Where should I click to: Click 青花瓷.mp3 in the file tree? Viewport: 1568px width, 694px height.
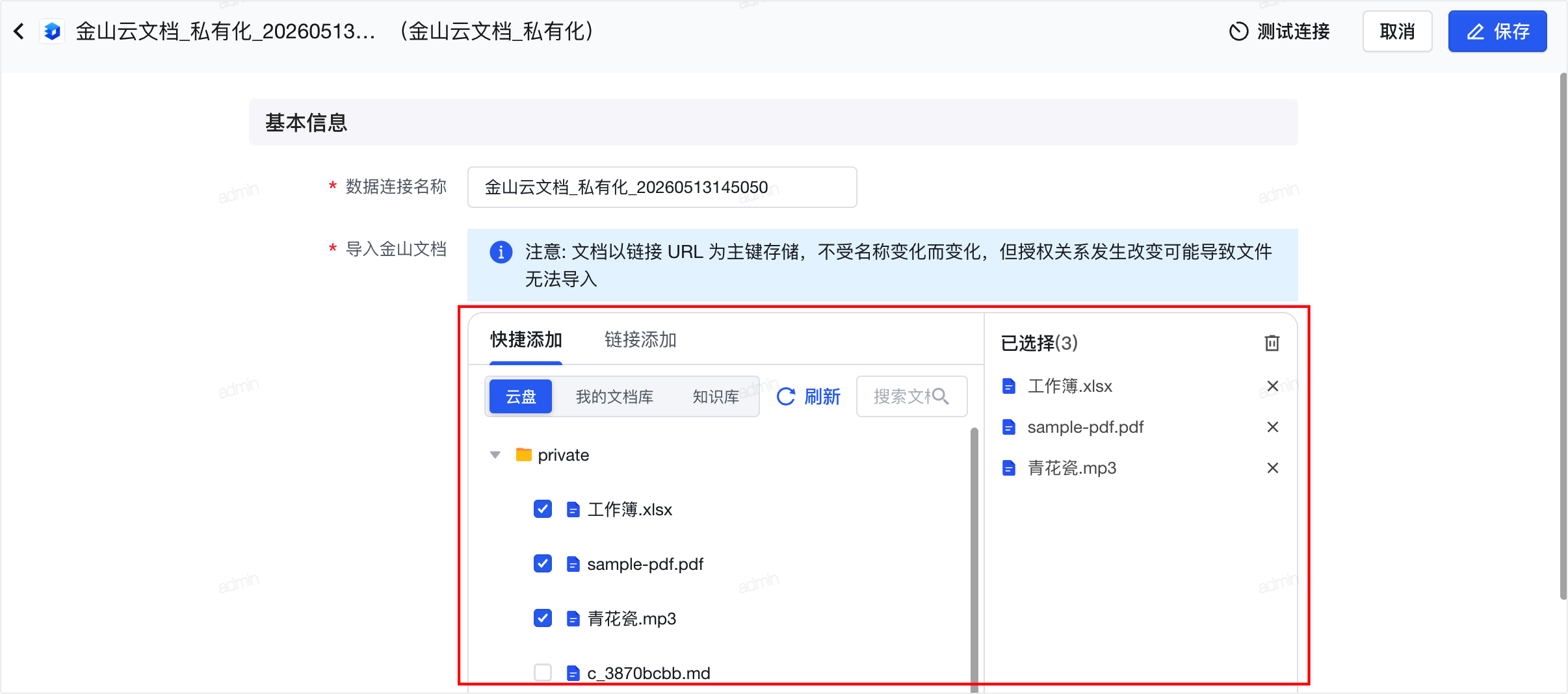coord(632,619)
